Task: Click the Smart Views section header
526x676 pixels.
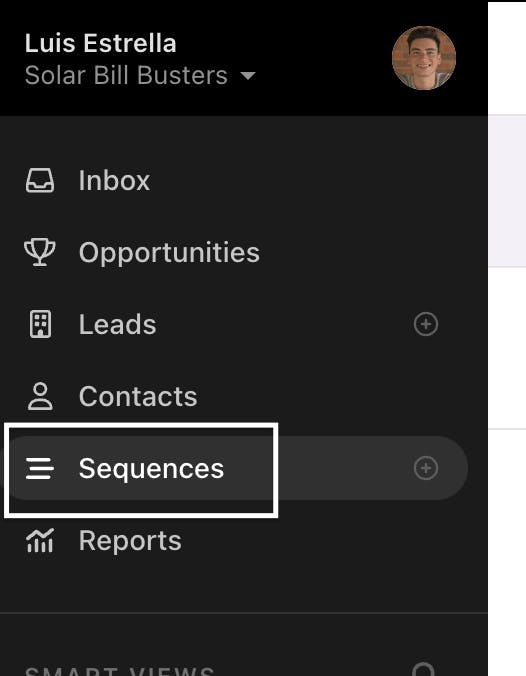Action: pos(119,671)
